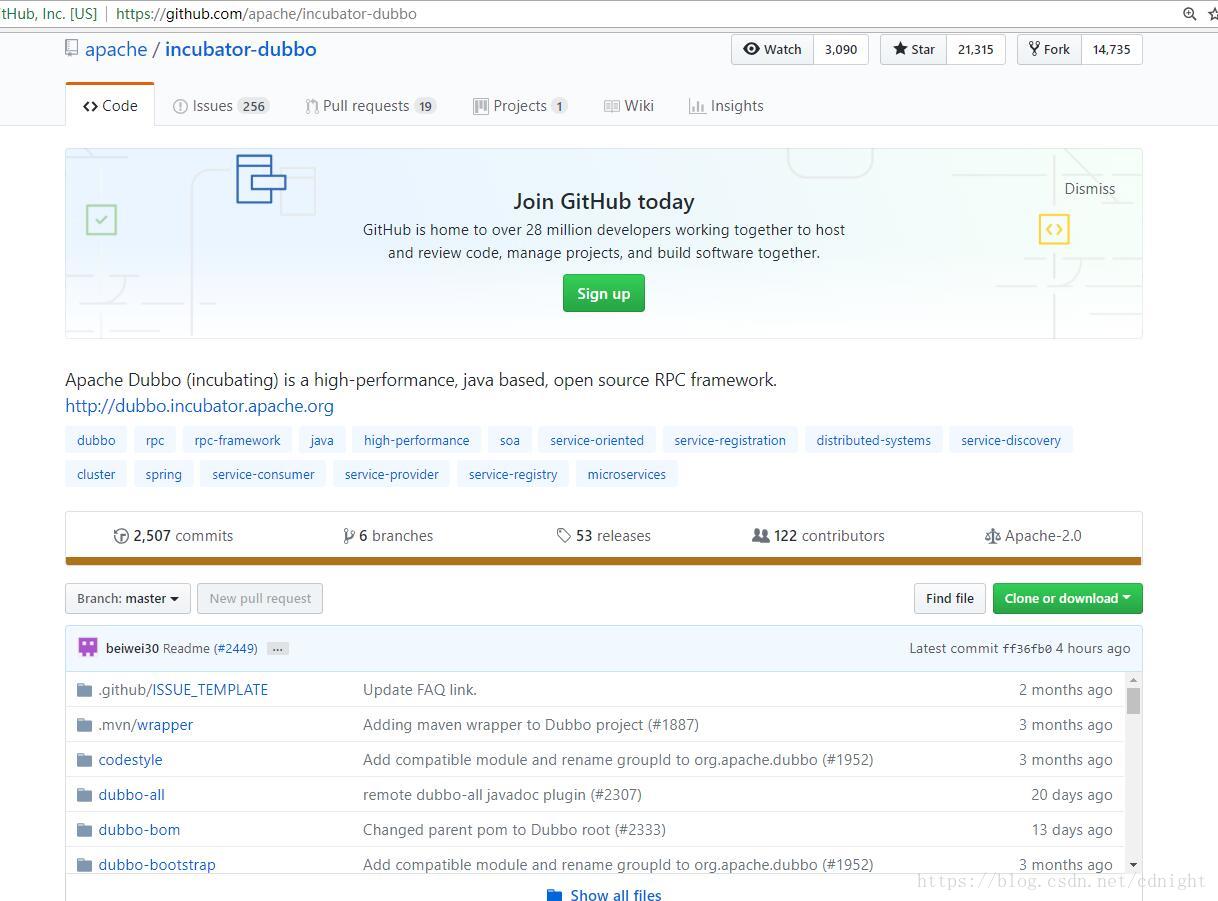
Task: Click the bookmark star in address bar
Action: [x=1211, y=14]
